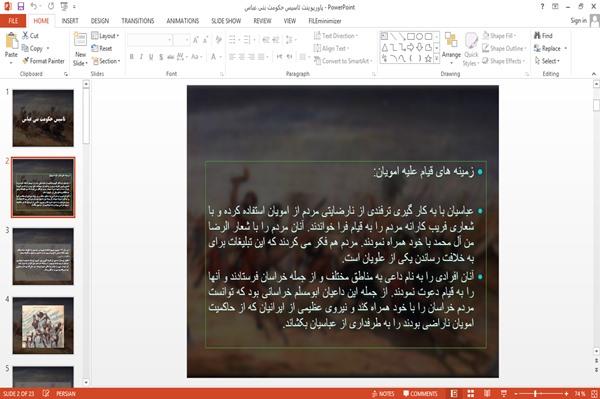This screenshot has height=399, width=600.
Task: Click the Paste clipboard icon
Action: pos(11,41)
